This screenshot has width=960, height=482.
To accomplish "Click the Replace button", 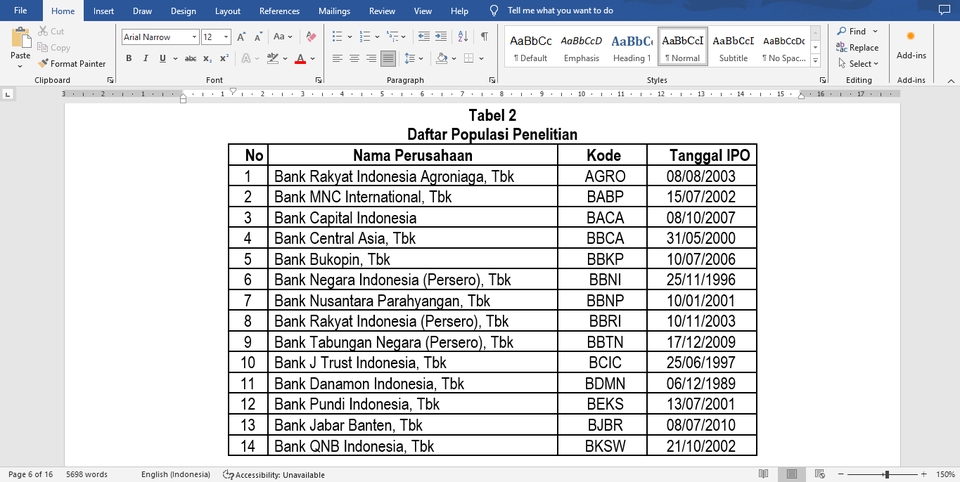I will coord(857,47).
